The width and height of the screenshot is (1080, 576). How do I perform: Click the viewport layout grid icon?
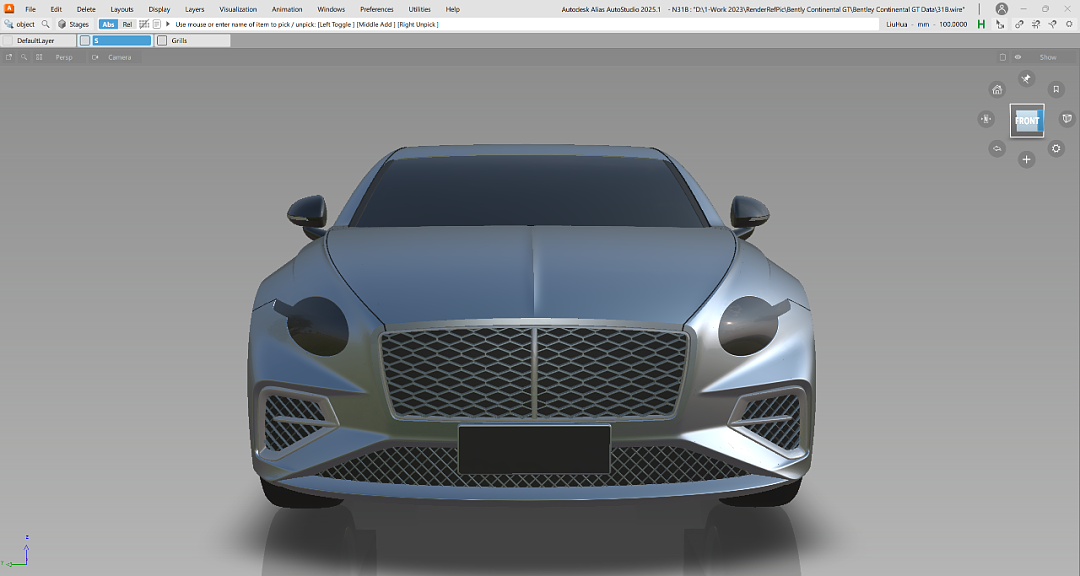point(39,57)
